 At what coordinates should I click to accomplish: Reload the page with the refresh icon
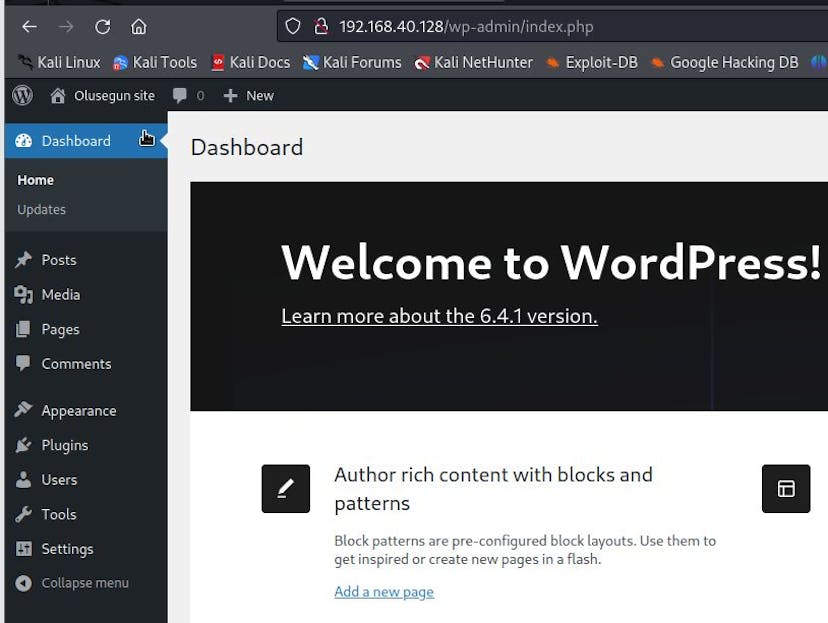[x=102, y=27]
